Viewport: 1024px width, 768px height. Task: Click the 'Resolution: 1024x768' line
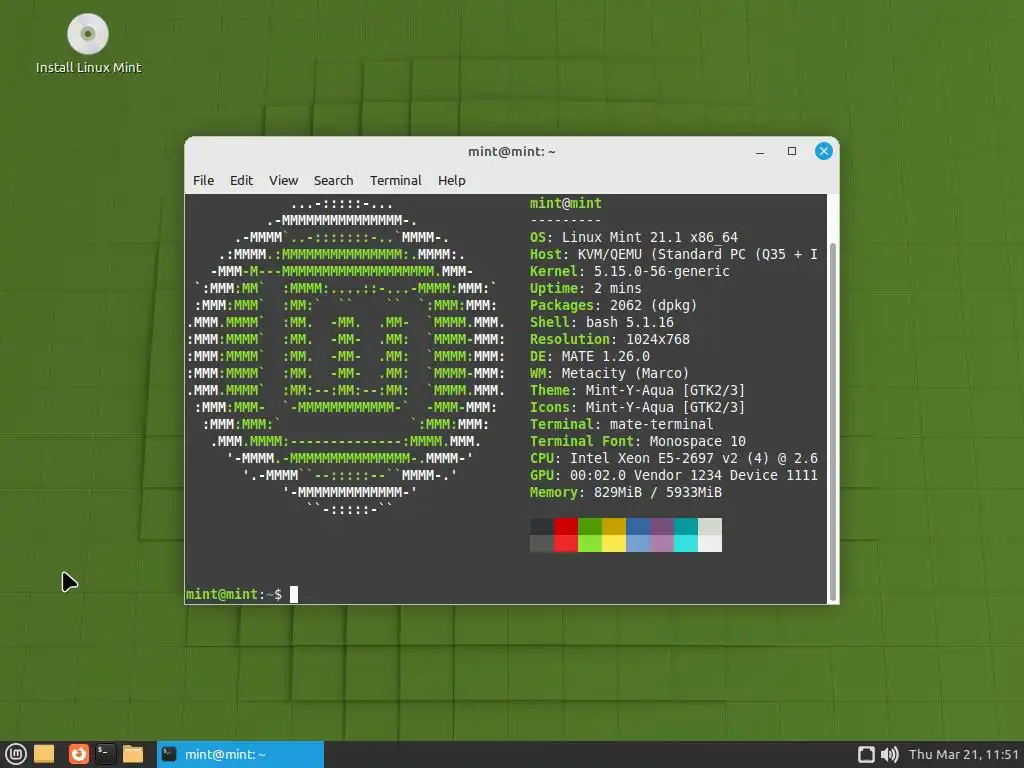[x=609, y=339]
